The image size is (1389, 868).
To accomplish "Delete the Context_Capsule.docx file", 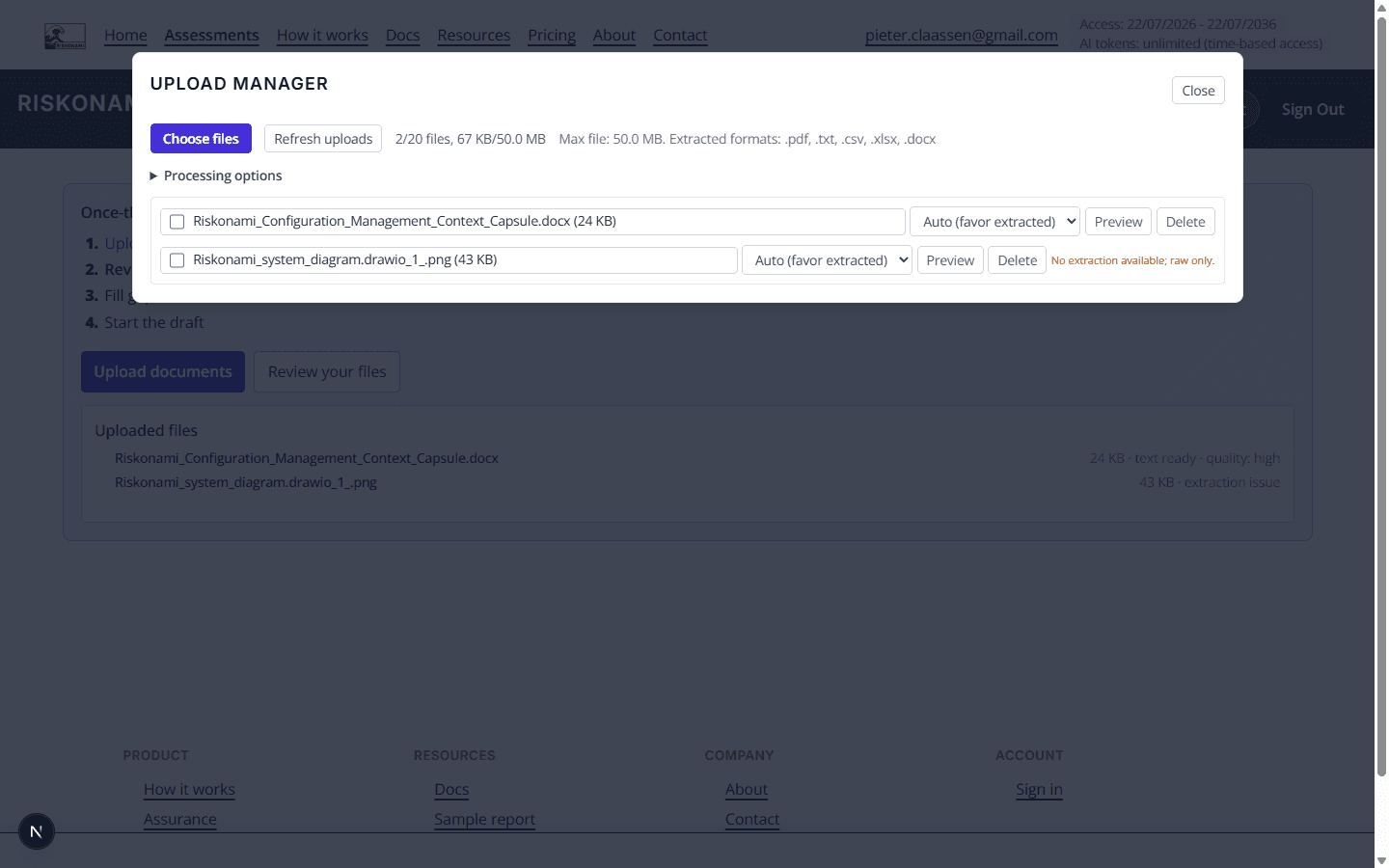I will (x=1185, y=222).
